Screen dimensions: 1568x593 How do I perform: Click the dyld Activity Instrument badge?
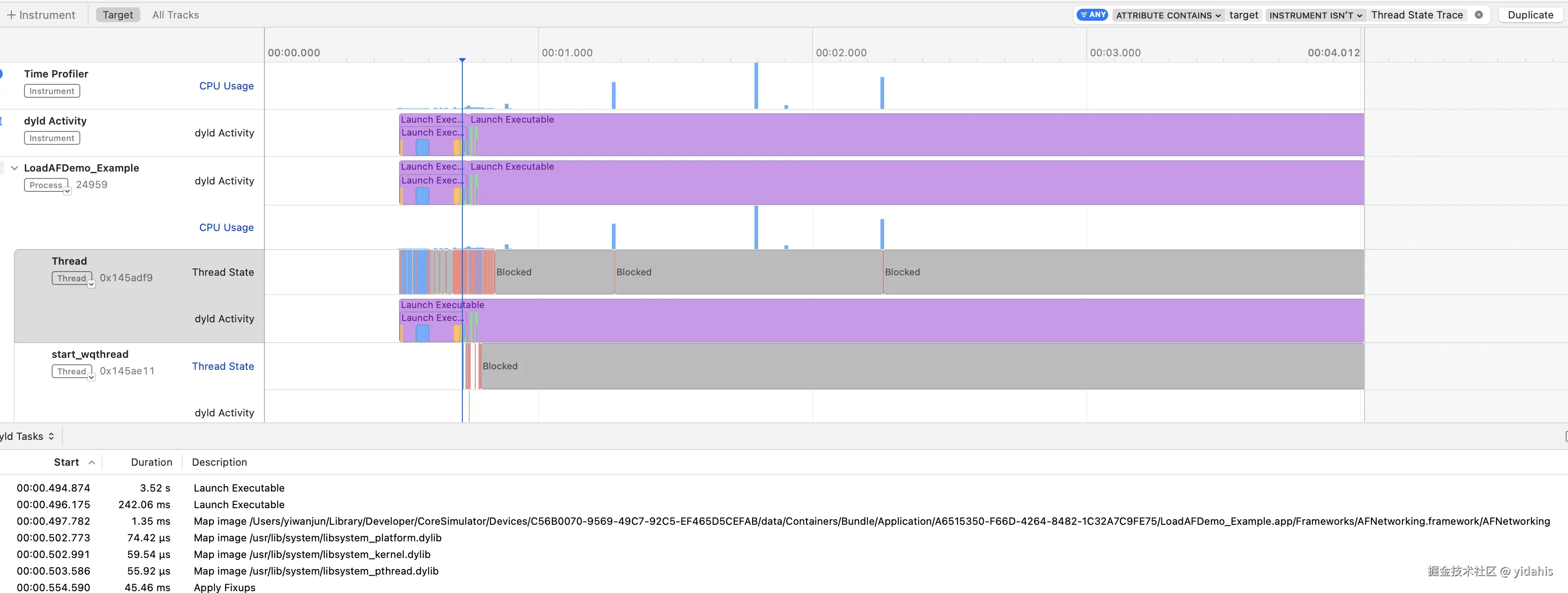point(52,138)
